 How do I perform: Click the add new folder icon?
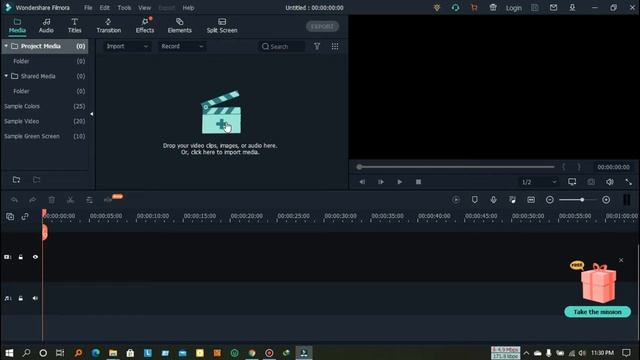tap(16, 180)
